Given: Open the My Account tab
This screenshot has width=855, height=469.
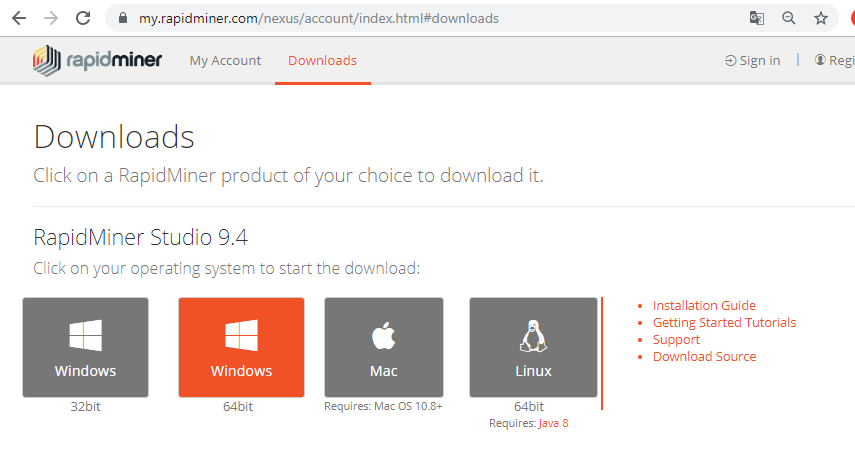Looking at the screenshot, I should point(225,60).
